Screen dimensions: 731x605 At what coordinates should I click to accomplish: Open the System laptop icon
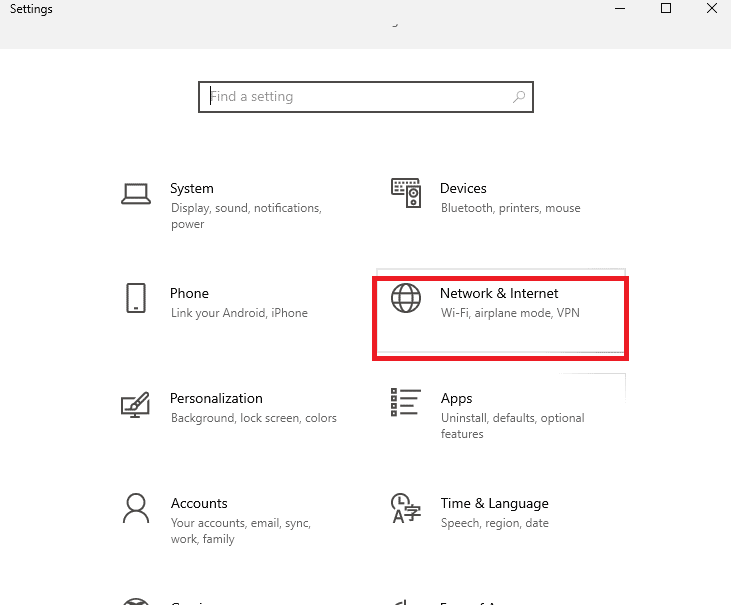(x=136, y=194)
